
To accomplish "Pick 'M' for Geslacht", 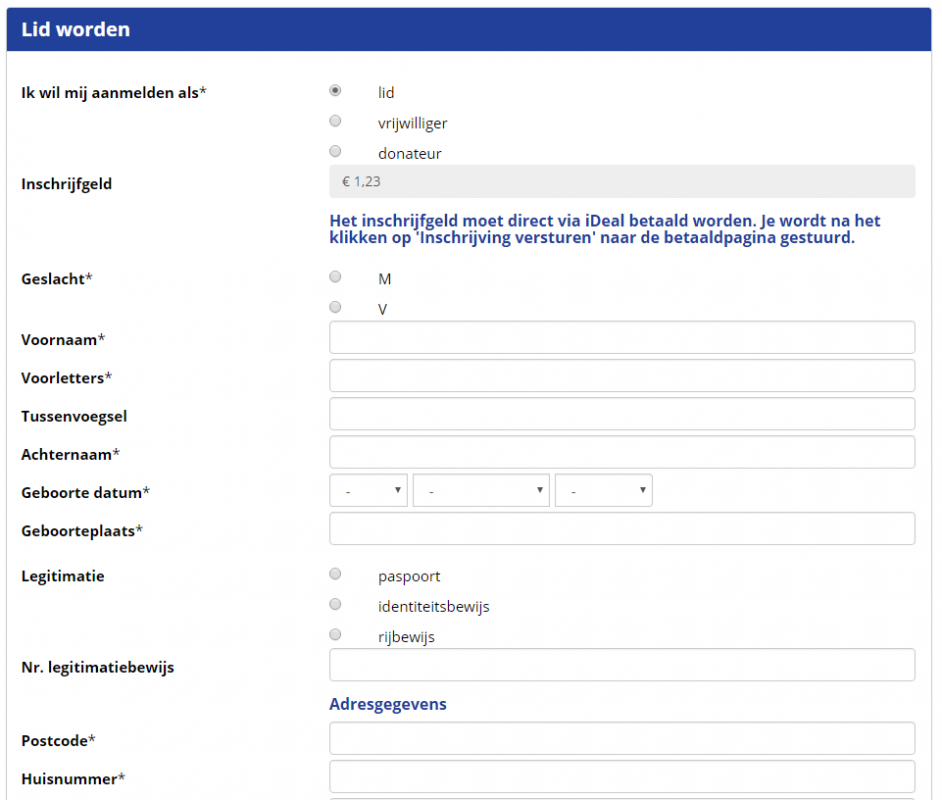I will (x=335, y=277).
